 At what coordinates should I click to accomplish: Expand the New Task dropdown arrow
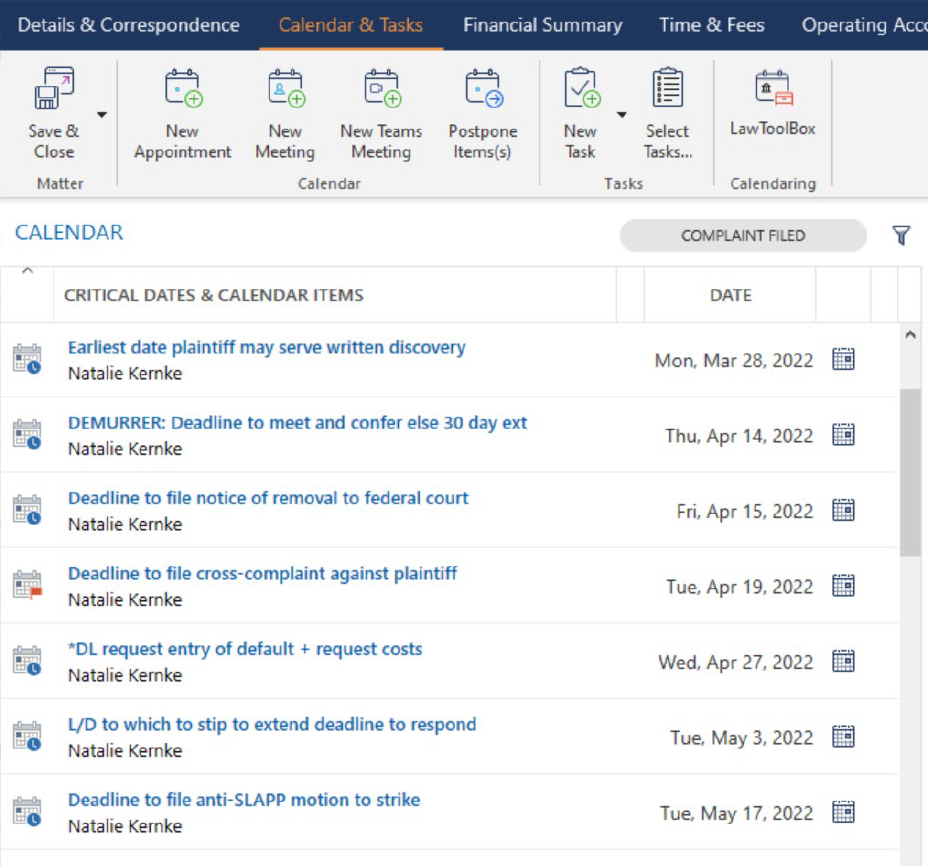point(621,115)
